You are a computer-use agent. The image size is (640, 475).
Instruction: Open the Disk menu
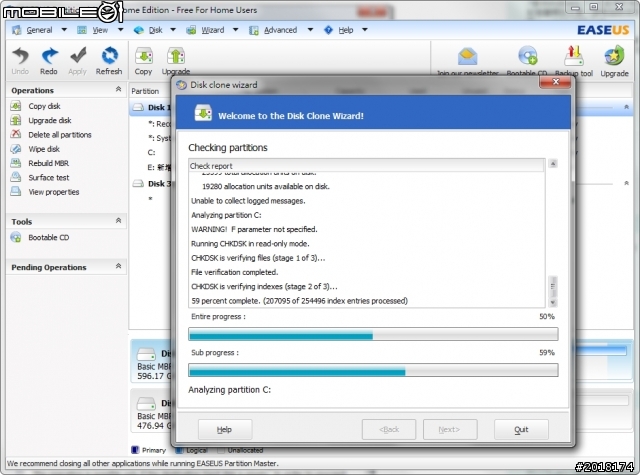point(156,30)
